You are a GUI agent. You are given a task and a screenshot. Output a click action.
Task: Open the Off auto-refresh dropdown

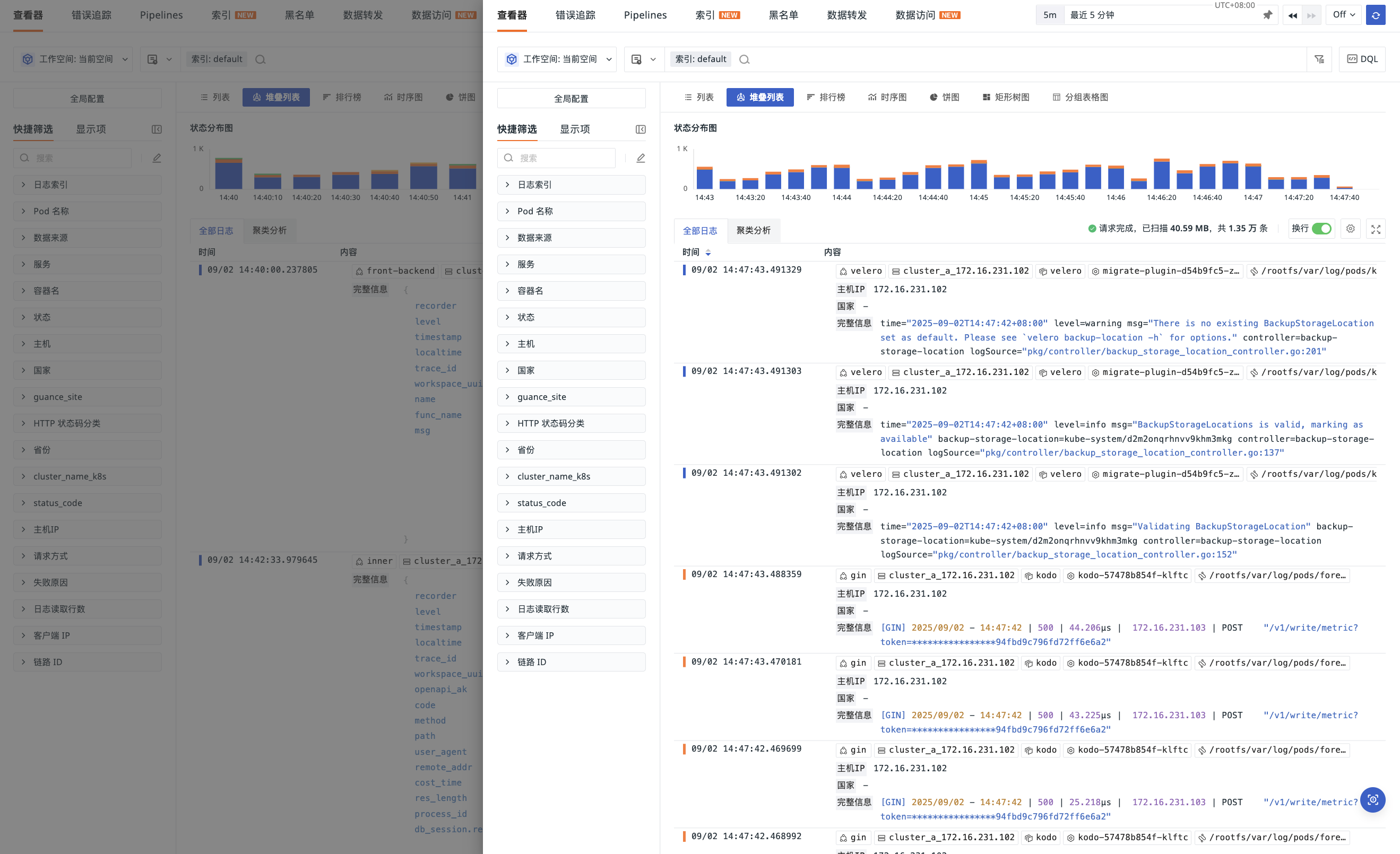coord(1344,15)
